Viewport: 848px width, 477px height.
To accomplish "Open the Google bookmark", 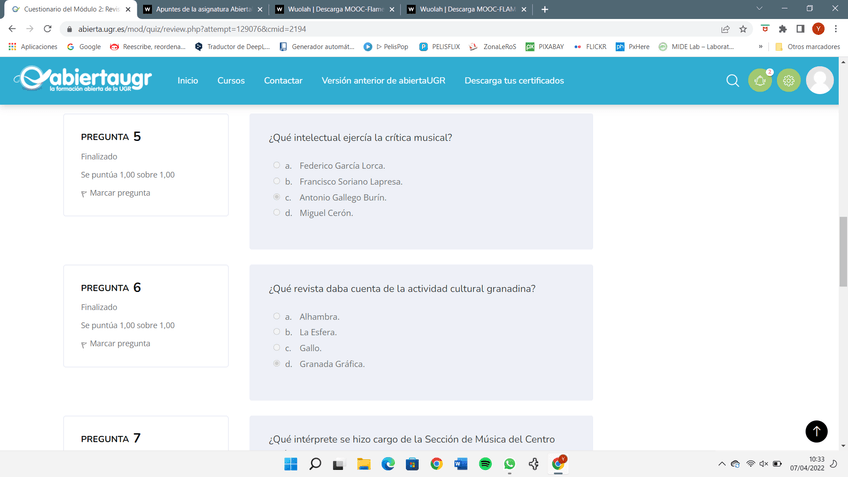I will click(x=84, y=47).
